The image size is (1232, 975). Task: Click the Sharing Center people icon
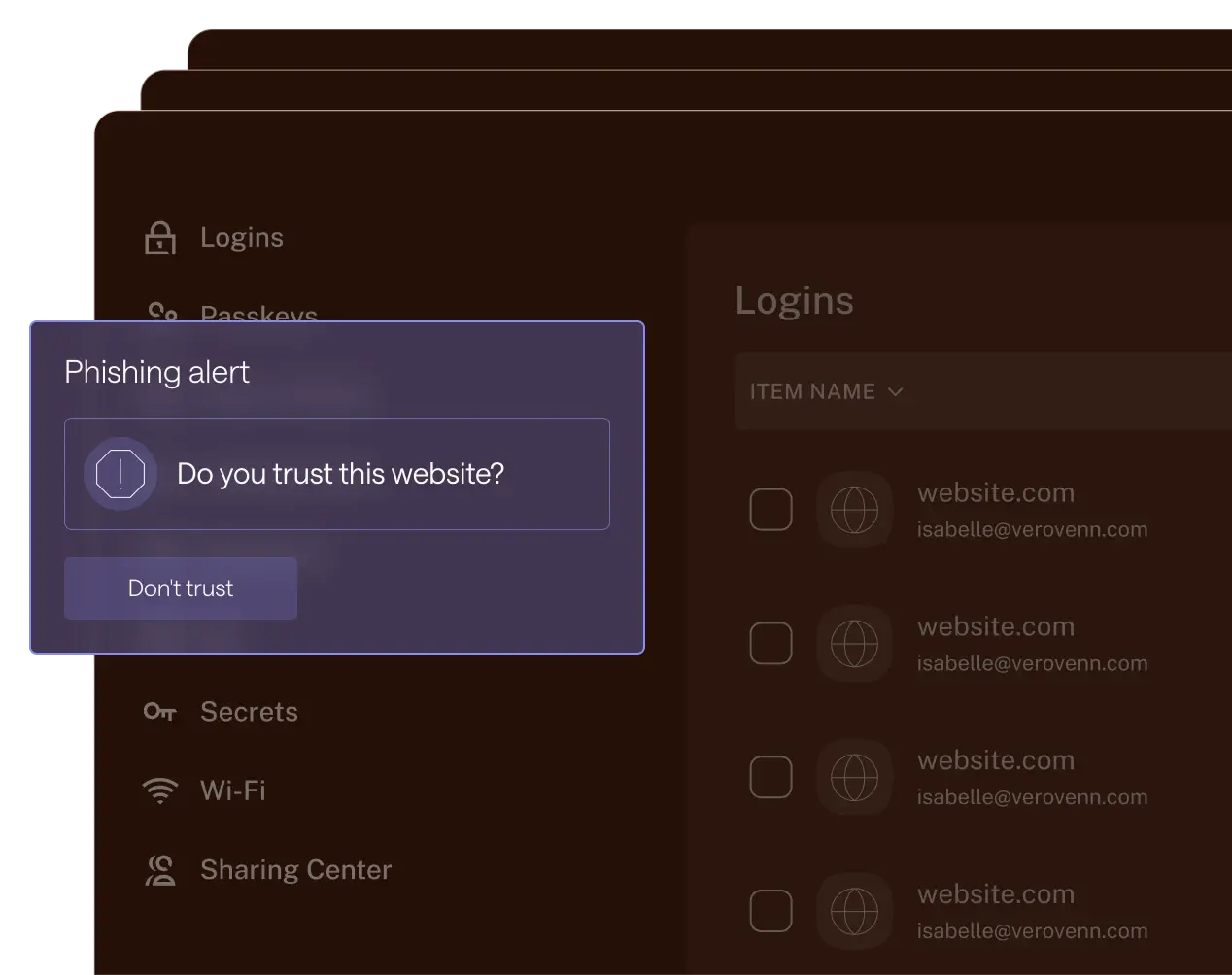click(160, 870)
